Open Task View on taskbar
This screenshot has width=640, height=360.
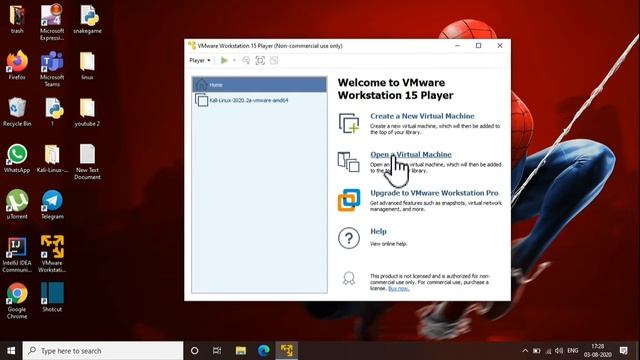pos(217,351)
